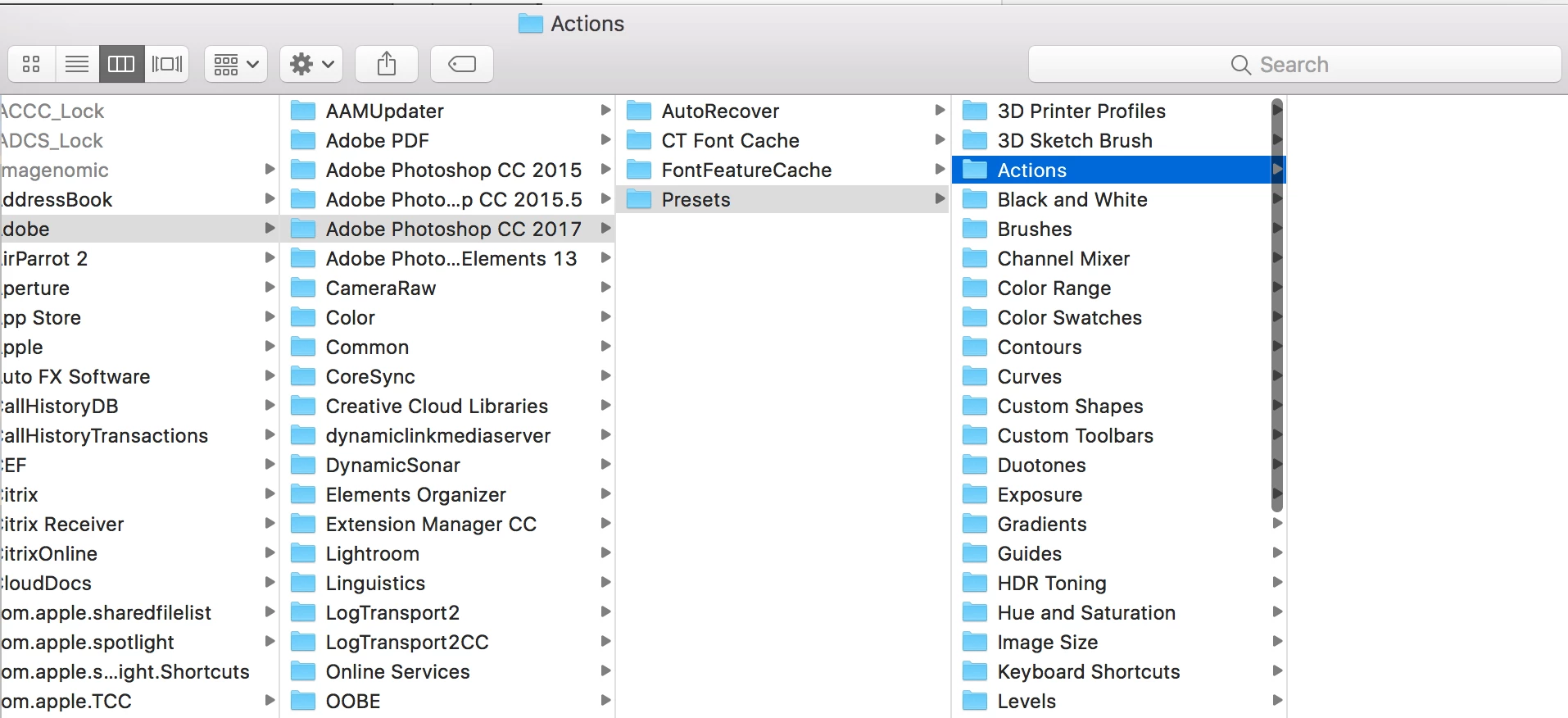
Task: Click the CT Font Cache folder icon
Action: (x=639, y=140)
